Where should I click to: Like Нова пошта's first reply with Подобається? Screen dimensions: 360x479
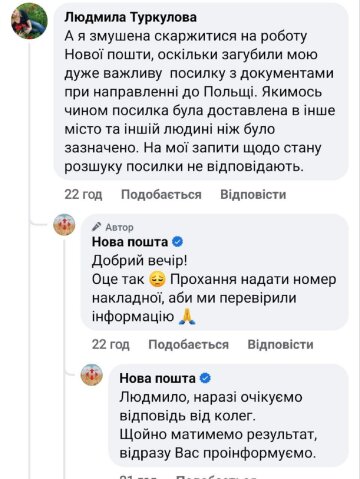(x=188, y=344)
